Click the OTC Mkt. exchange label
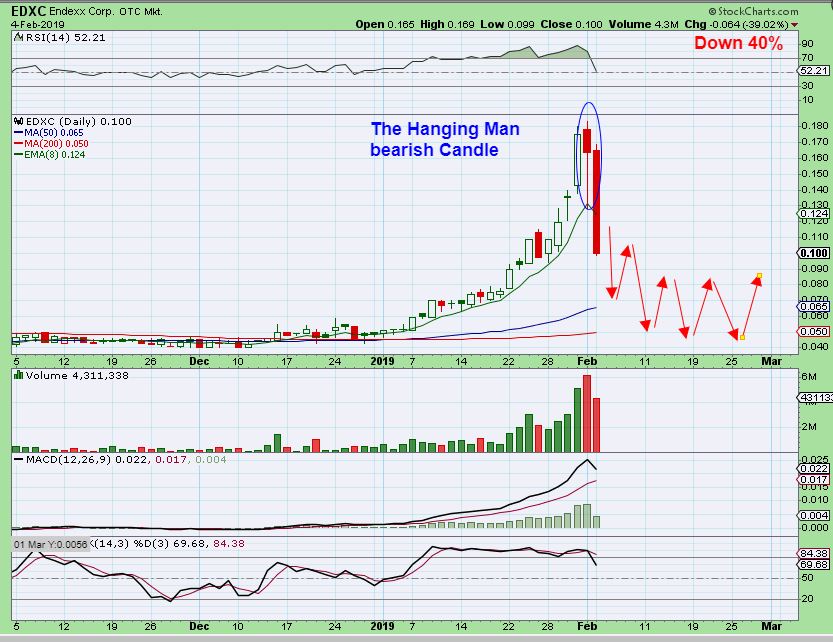This screenshot has width=833, height=642. tap(140, 11)
